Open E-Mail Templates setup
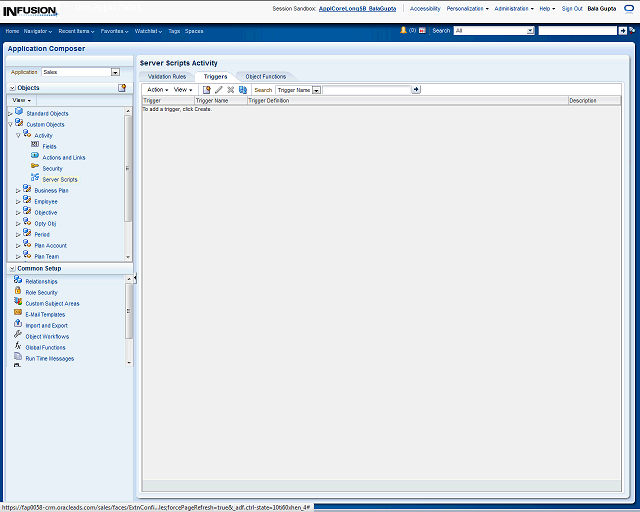The width and height of the screenshot is (640, 512). pos(45,314)
